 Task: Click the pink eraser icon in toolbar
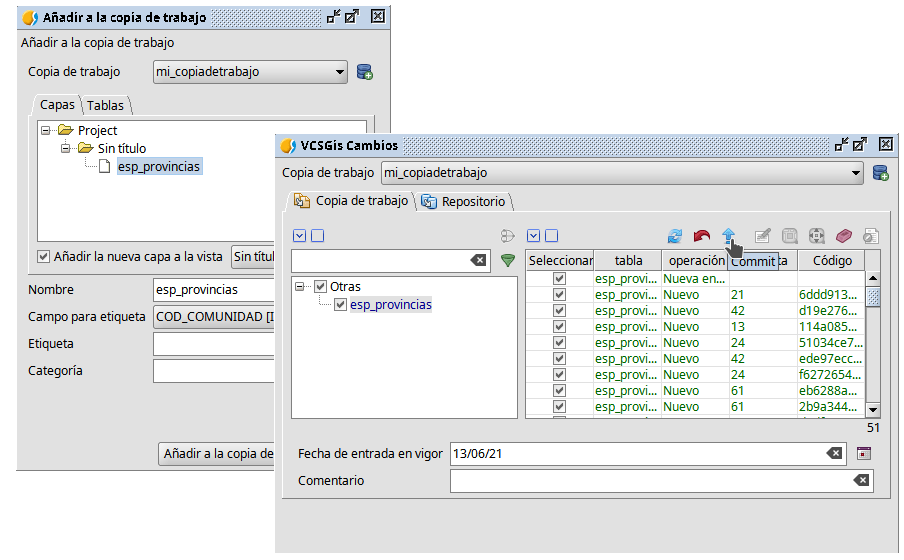tap(844, 236)
